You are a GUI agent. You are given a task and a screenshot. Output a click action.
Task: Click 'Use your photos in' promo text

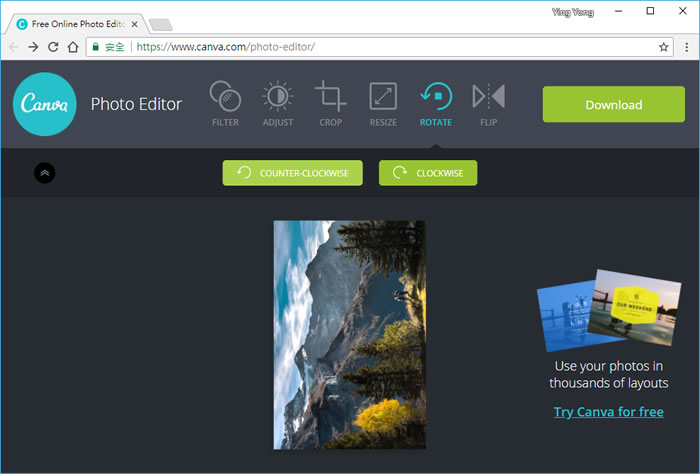(x=608, y=366)
